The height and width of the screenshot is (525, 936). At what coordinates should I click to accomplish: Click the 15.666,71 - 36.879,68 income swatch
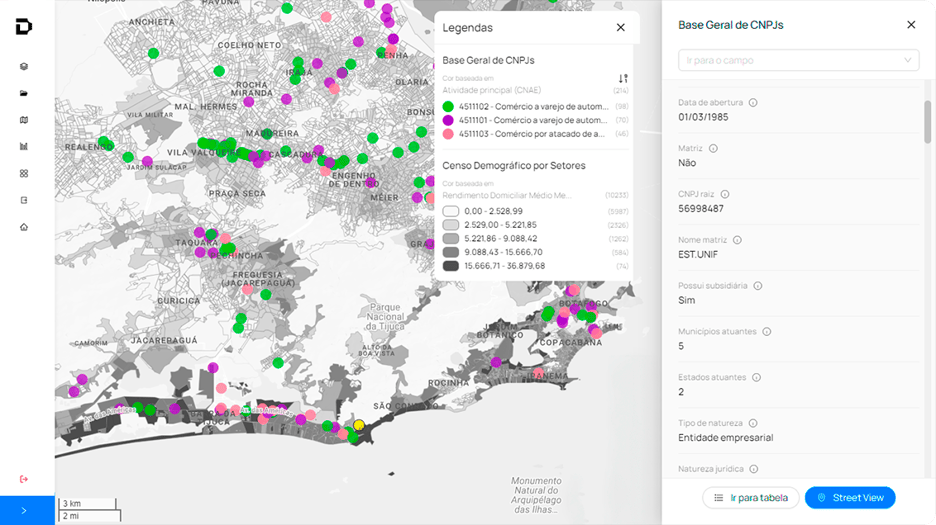(451, 266)
